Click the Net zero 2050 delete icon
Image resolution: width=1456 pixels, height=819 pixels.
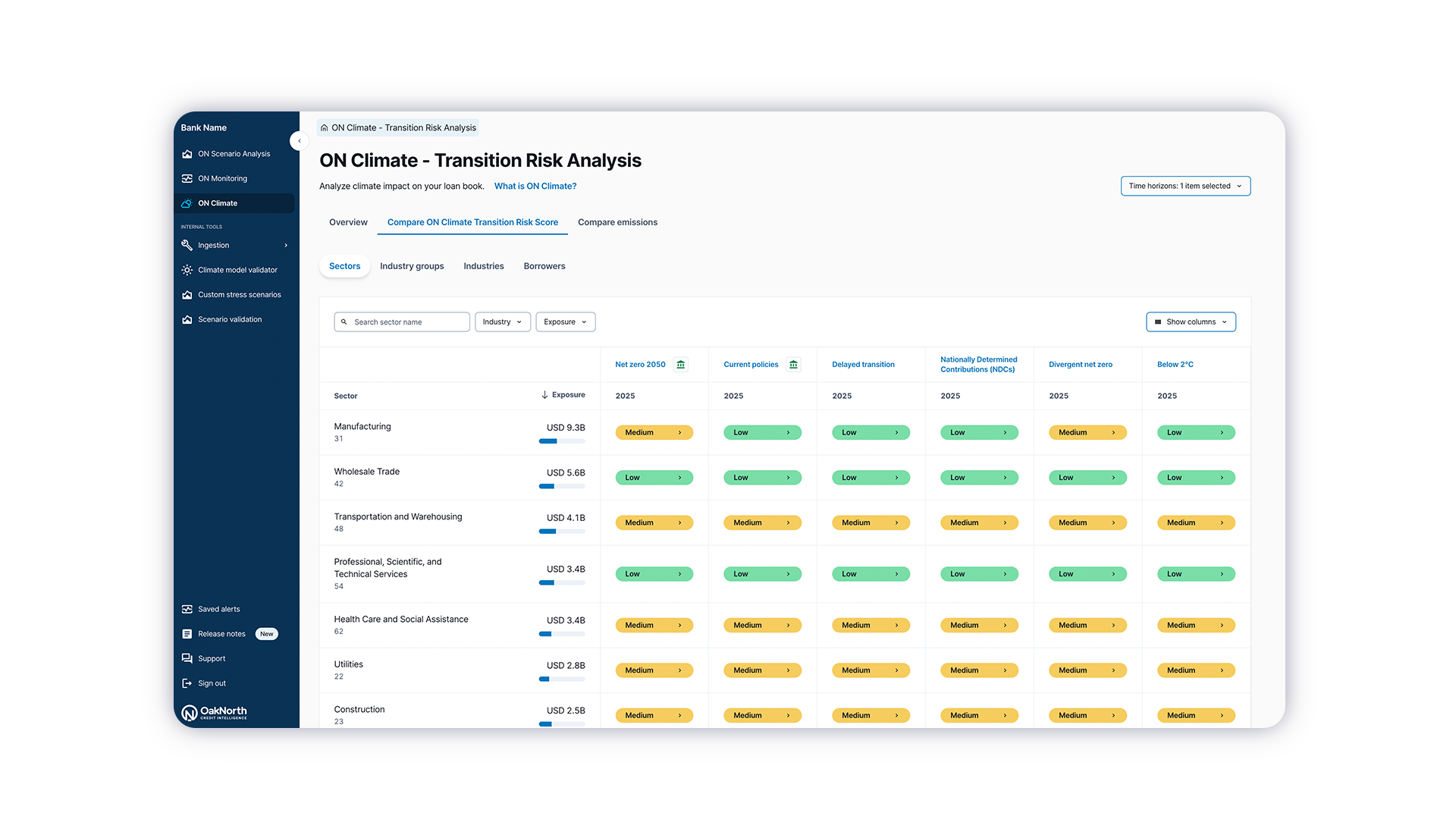click(681, 364)
